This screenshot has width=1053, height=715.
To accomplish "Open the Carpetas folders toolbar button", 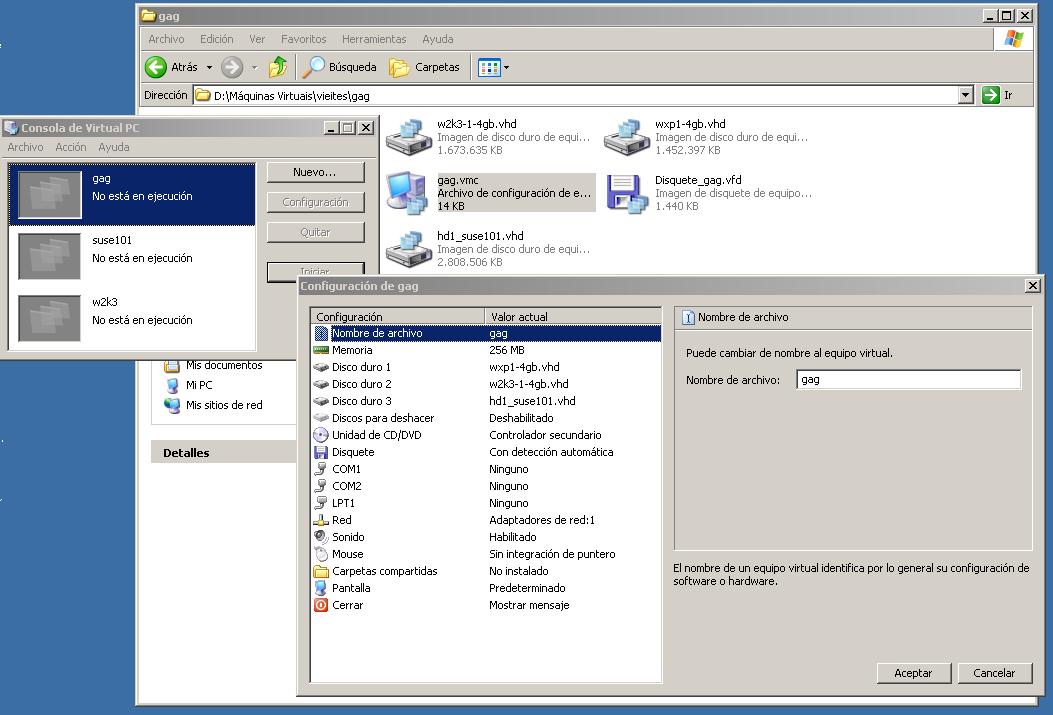I will (400, 67).
